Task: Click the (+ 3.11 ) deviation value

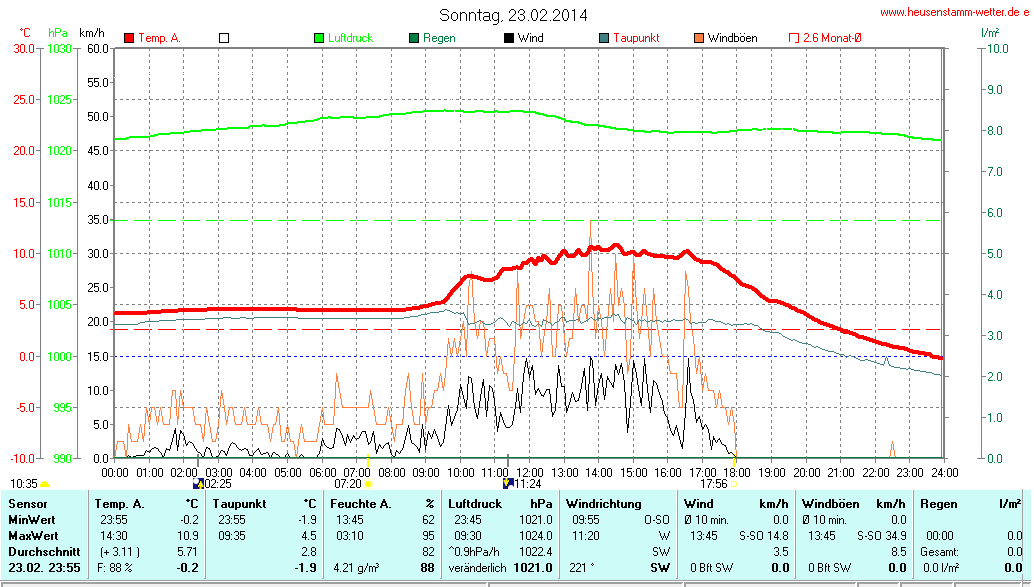Action: point(119,551)
